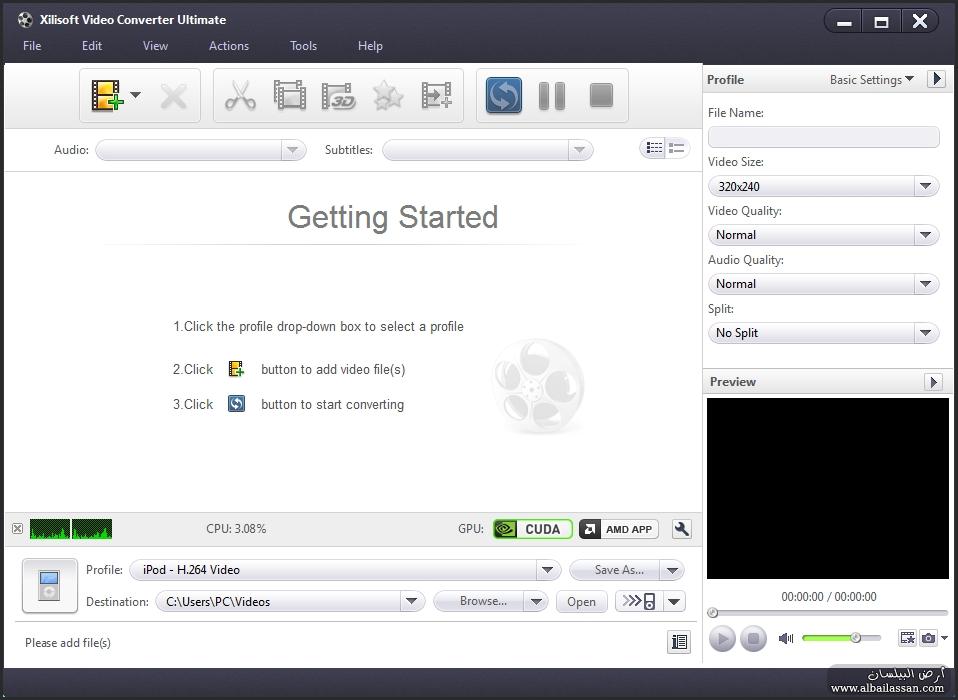
Task: Play the preview video
Action: [722, 639]
